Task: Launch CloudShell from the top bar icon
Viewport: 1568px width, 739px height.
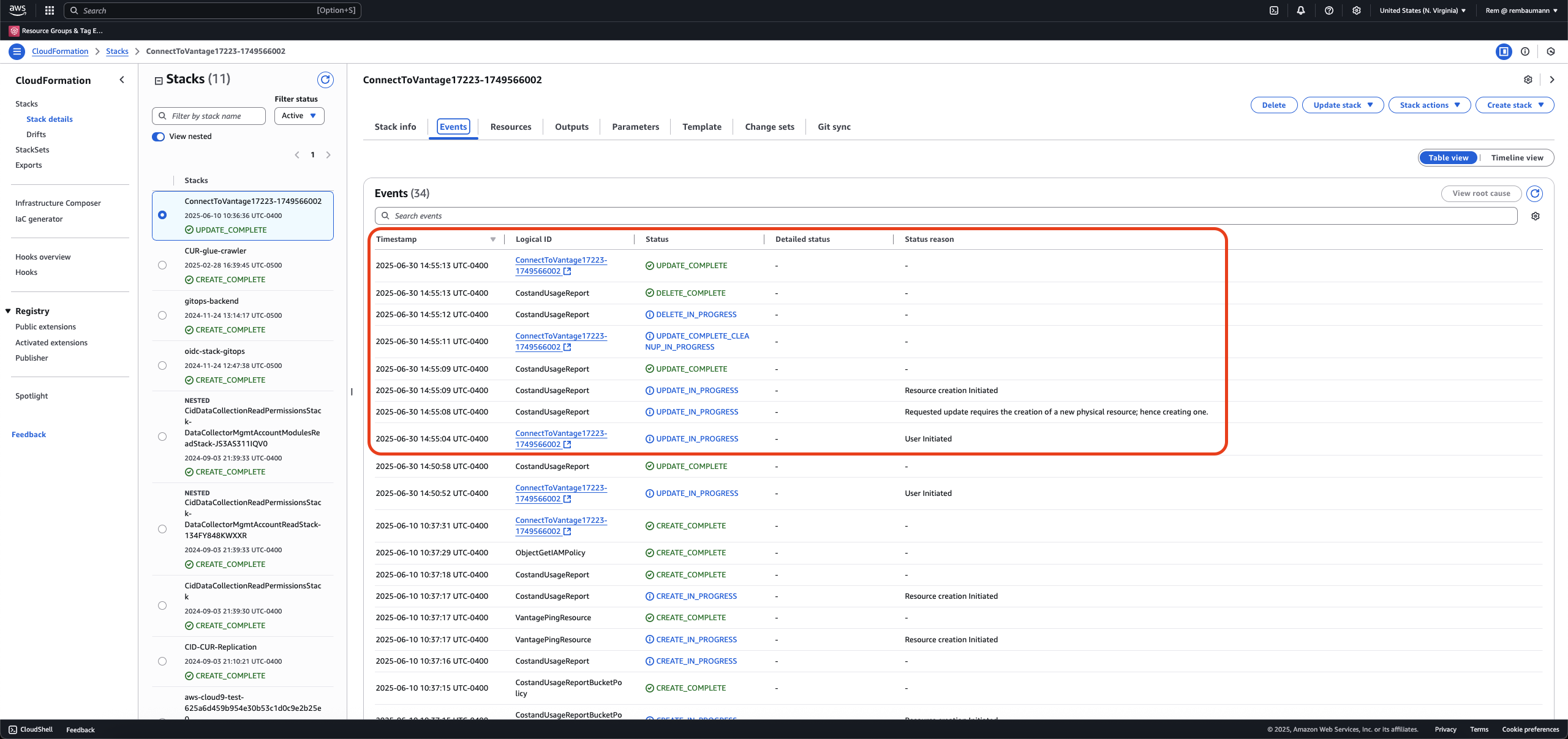Action: click(1274, 10)
